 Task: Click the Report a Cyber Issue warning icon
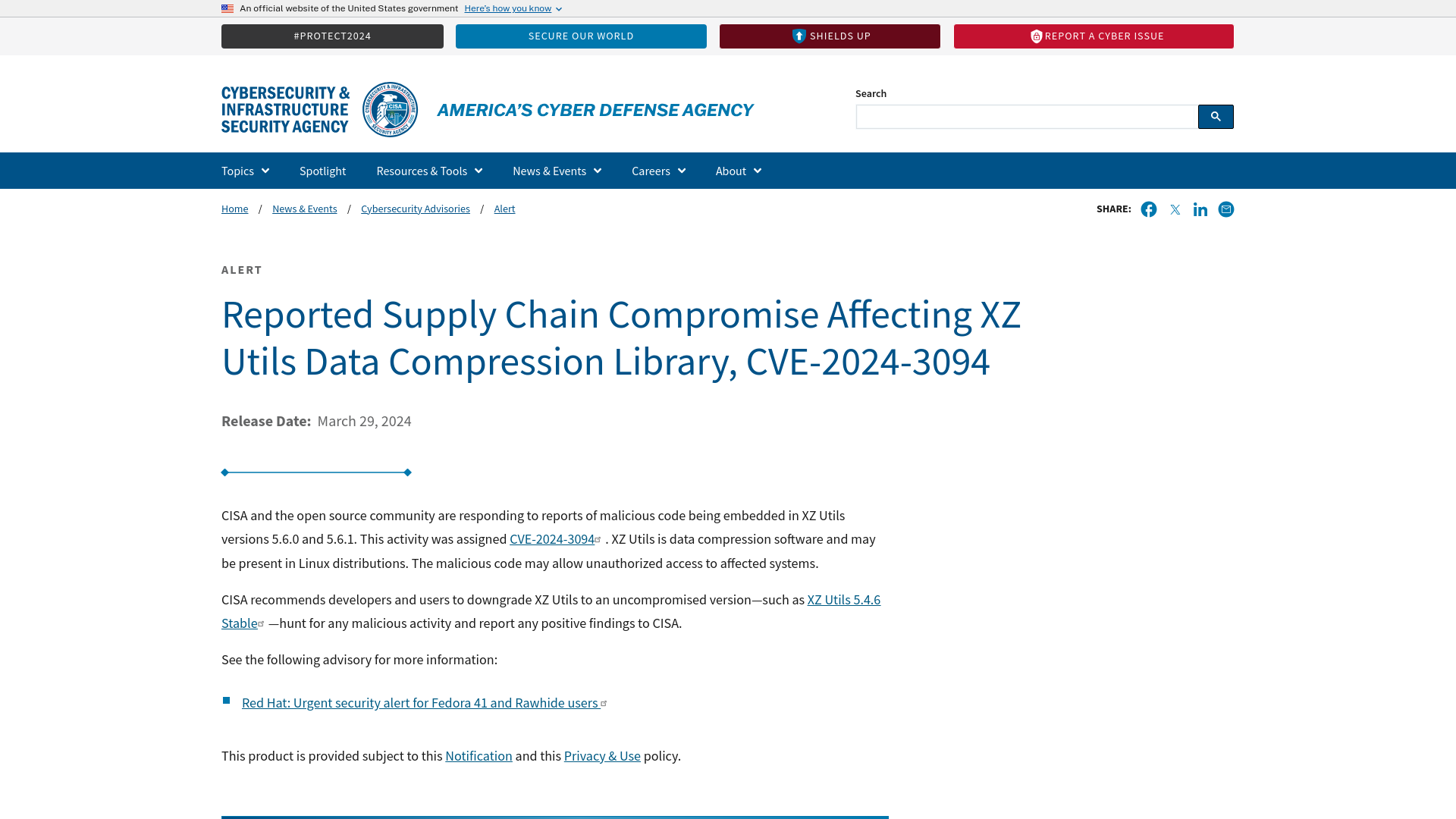(1036, 36)
